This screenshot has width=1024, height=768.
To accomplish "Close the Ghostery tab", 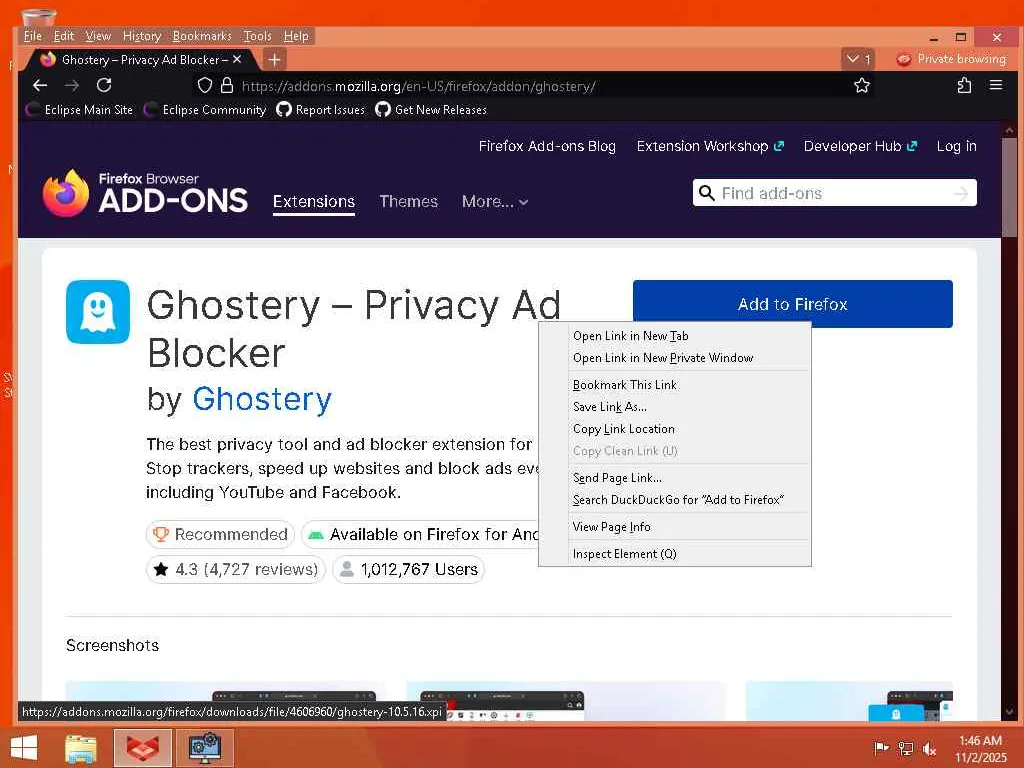I will pyautogui.click(x=237, y=59).
